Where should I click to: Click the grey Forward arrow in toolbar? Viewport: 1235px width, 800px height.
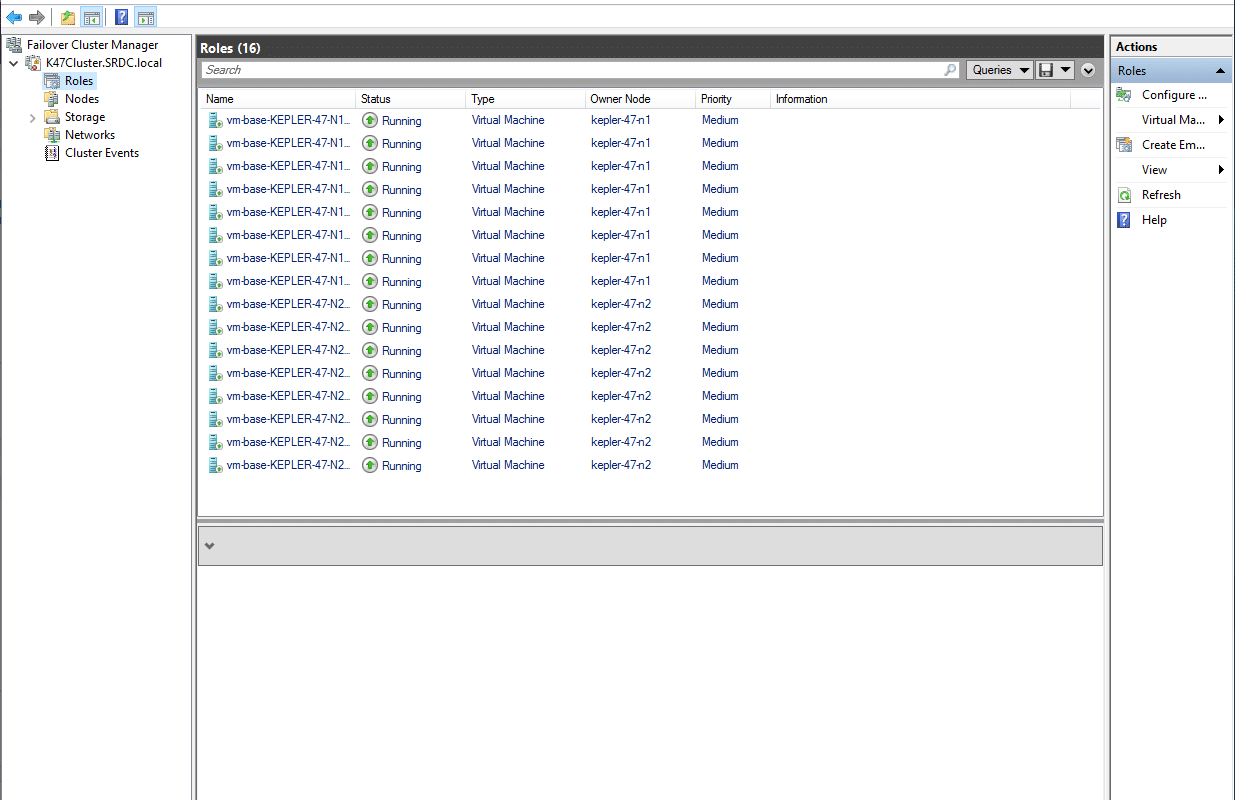click(37, 17)
